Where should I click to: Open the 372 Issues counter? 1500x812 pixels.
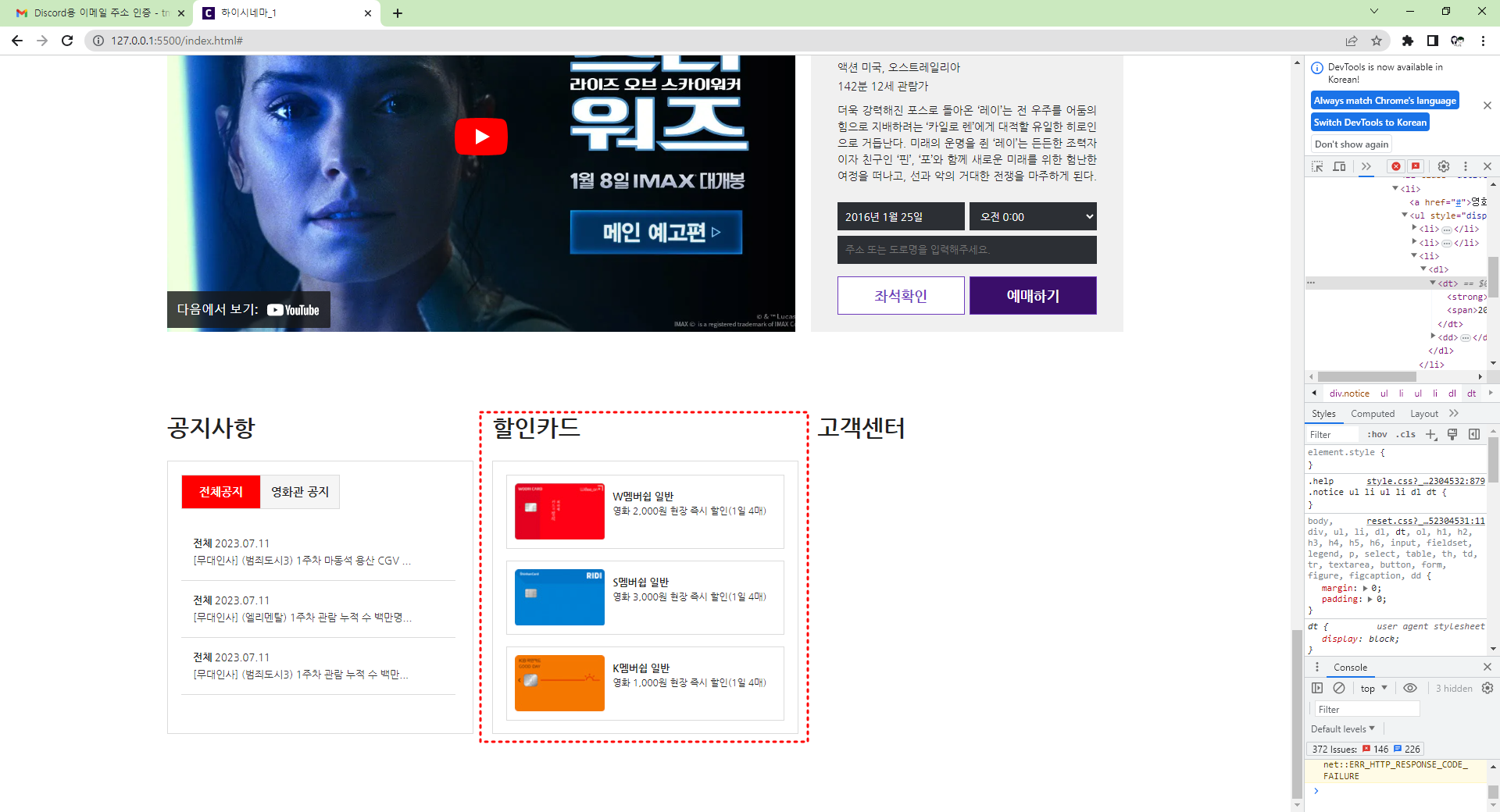click(x=1365, y=750)
